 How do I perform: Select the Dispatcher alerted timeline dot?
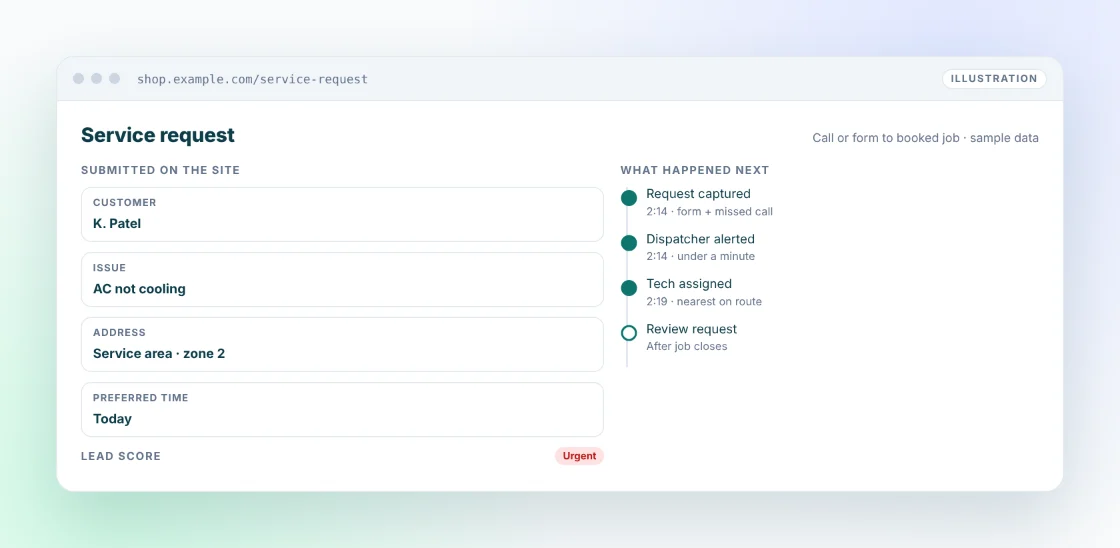629,243
